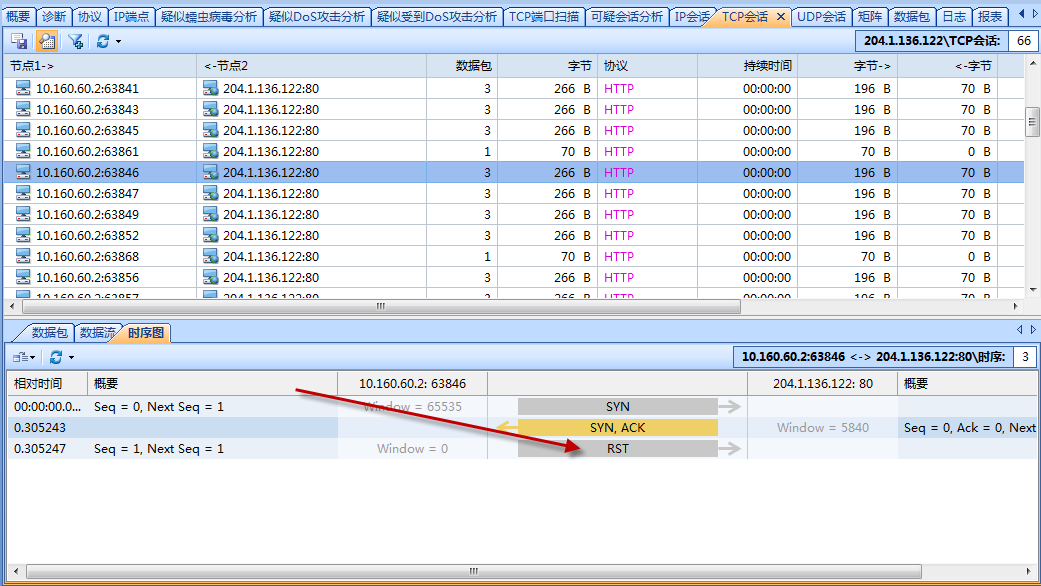Switch to the 数据流 lower tab

(97, 333)
